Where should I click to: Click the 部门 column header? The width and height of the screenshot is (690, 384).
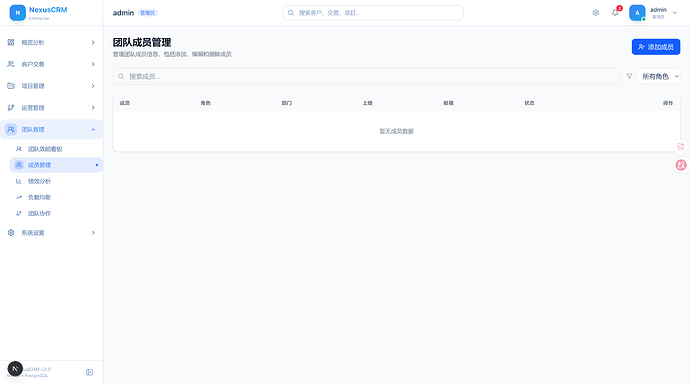pos(286,103)
